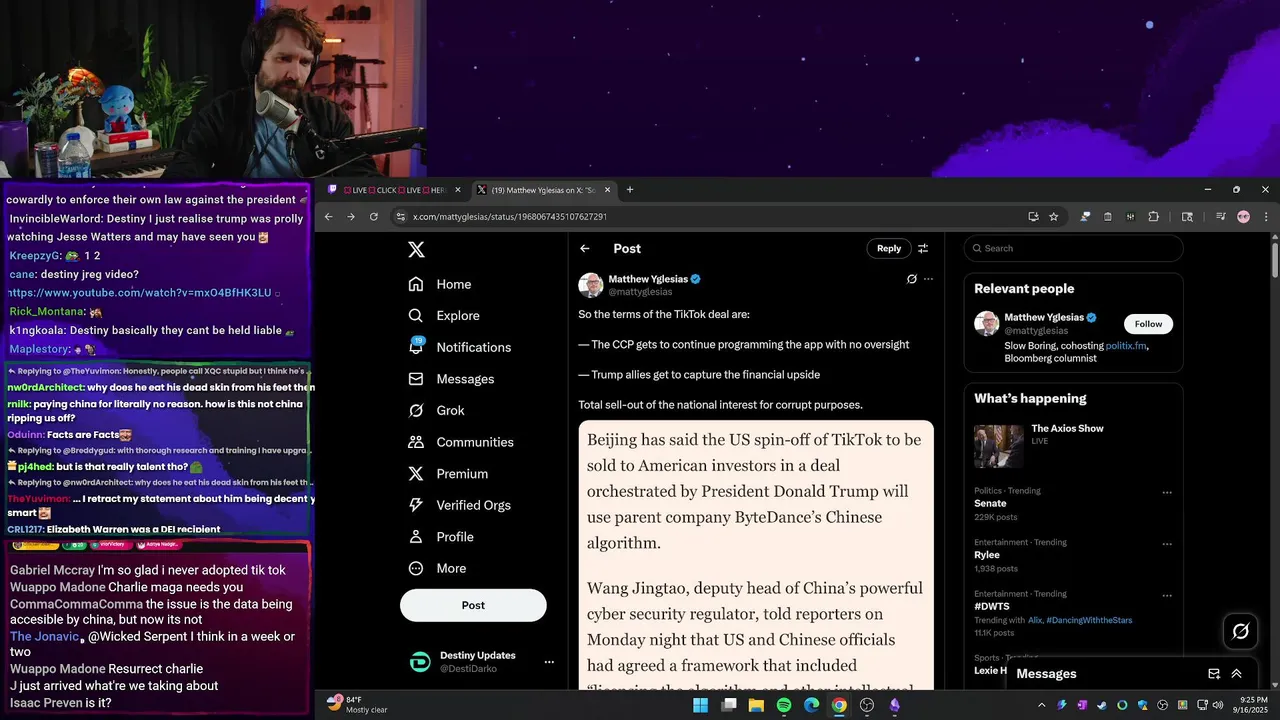This screenshot has height=720, width=1280.
Task: Click browser back arrow
Action: tap(329, 217)
